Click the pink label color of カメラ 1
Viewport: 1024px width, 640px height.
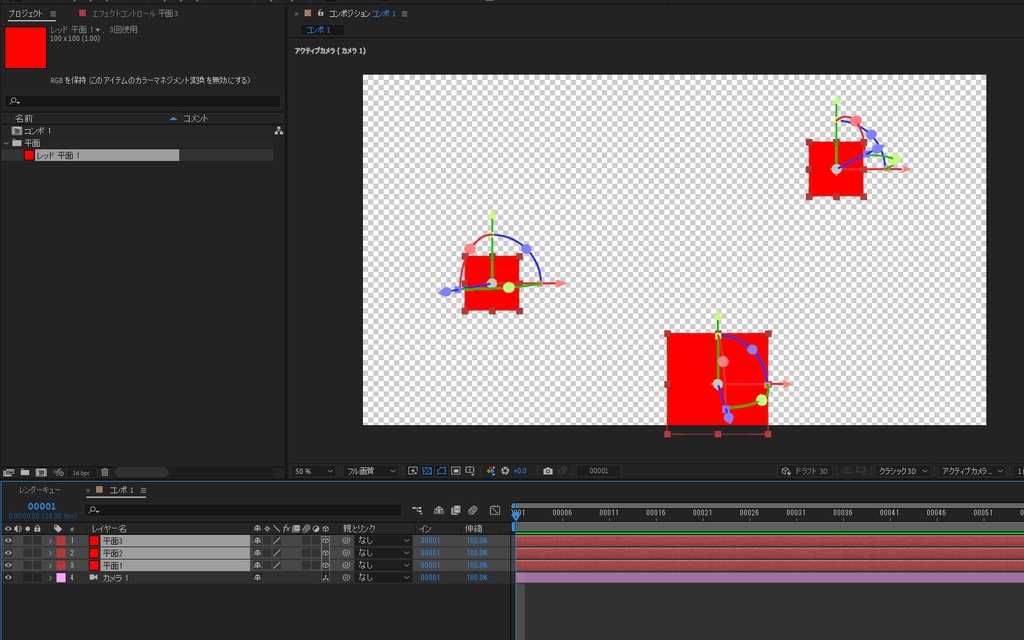click(x=61, y=578)
